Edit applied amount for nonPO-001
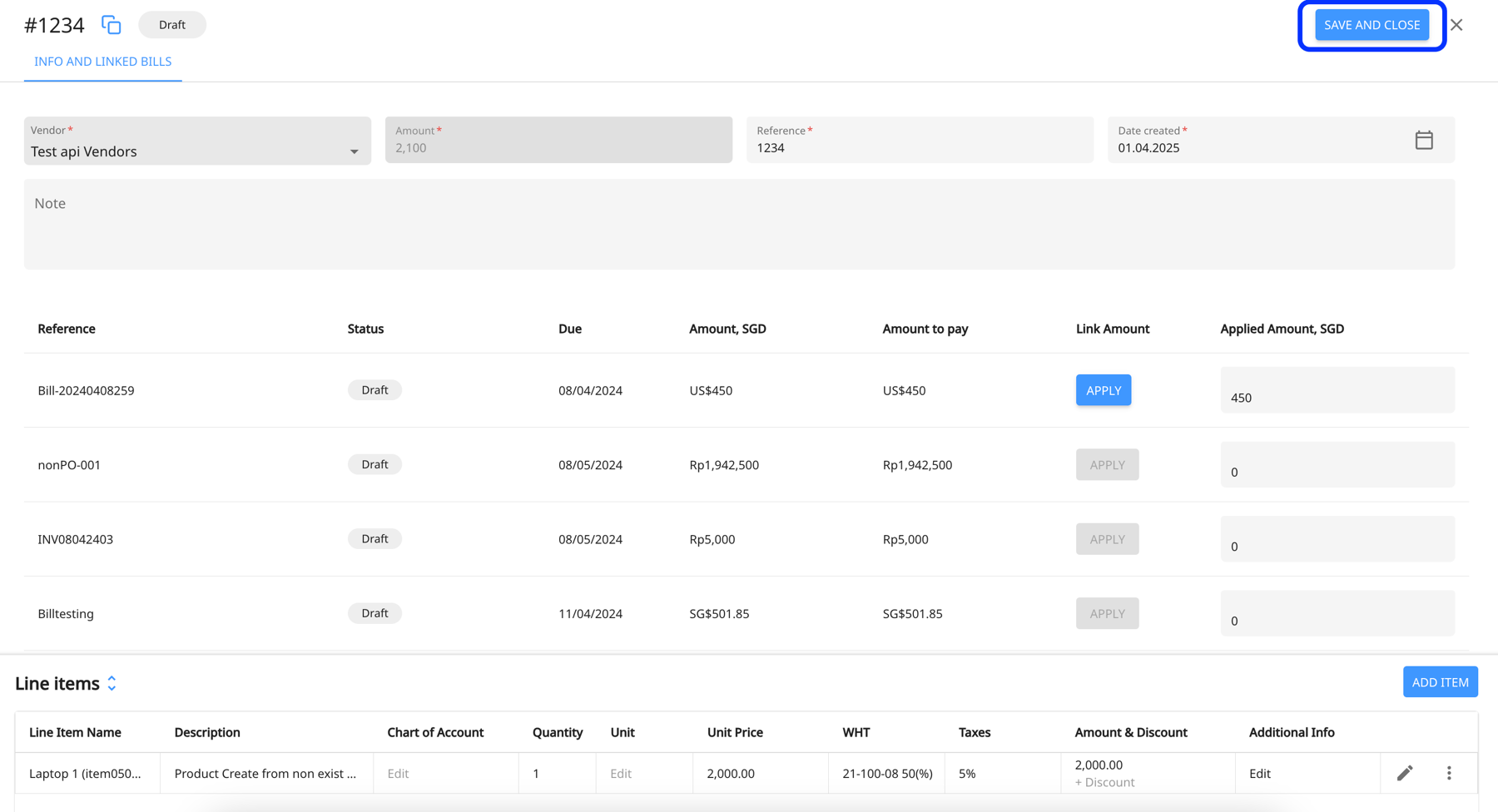Screen dimensions: 1498x812 tap(1337, 464)
